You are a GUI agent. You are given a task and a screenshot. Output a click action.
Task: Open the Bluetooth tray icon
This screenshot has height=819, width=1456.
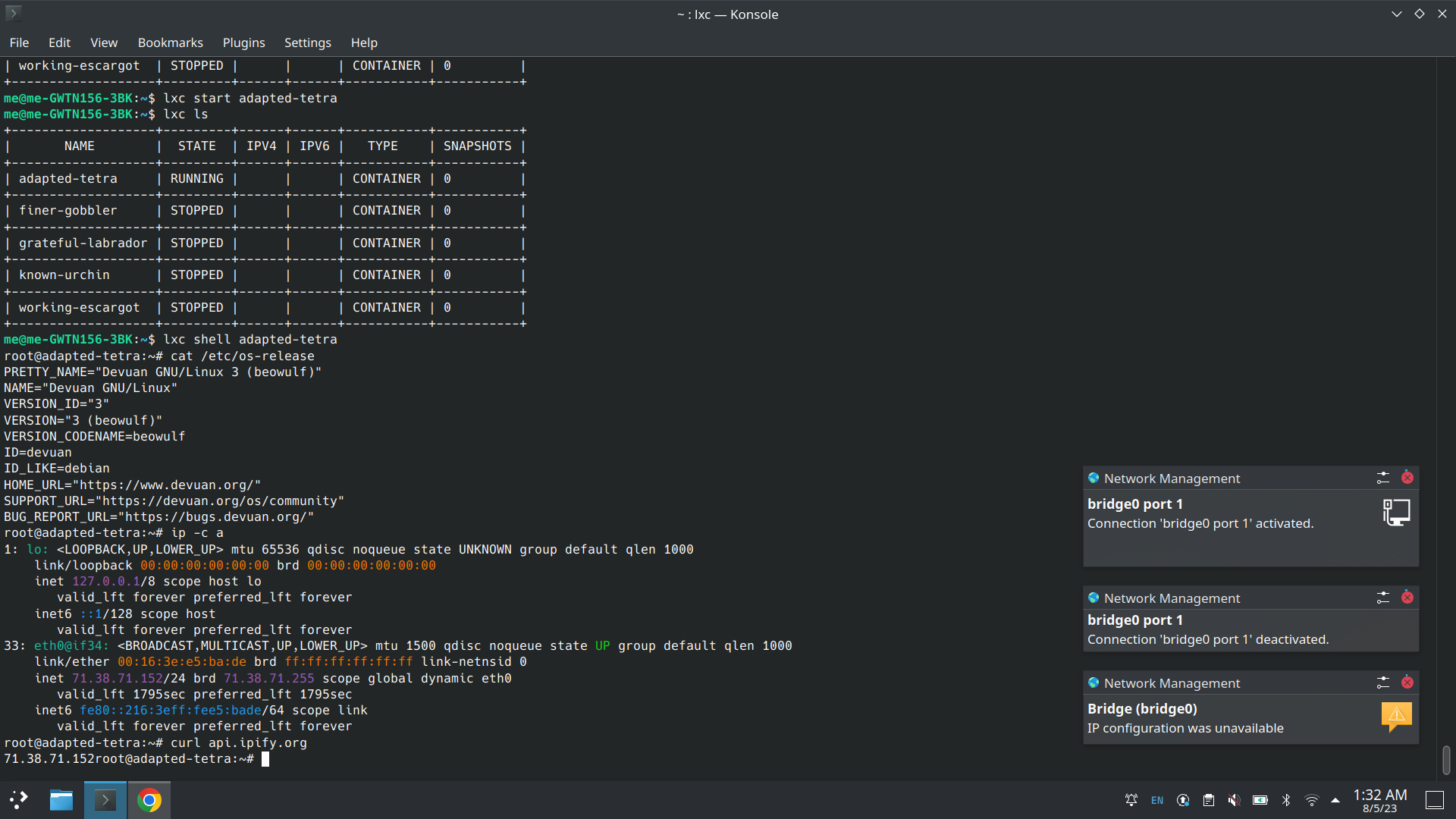(x=1286, y=800)
